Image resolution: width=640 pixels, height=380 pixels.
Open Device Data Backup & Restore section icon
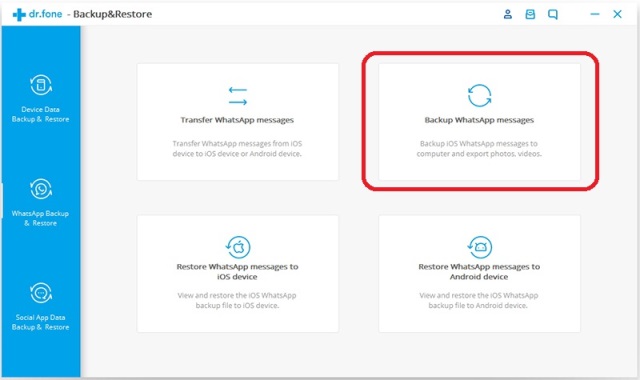pos(41,85)
